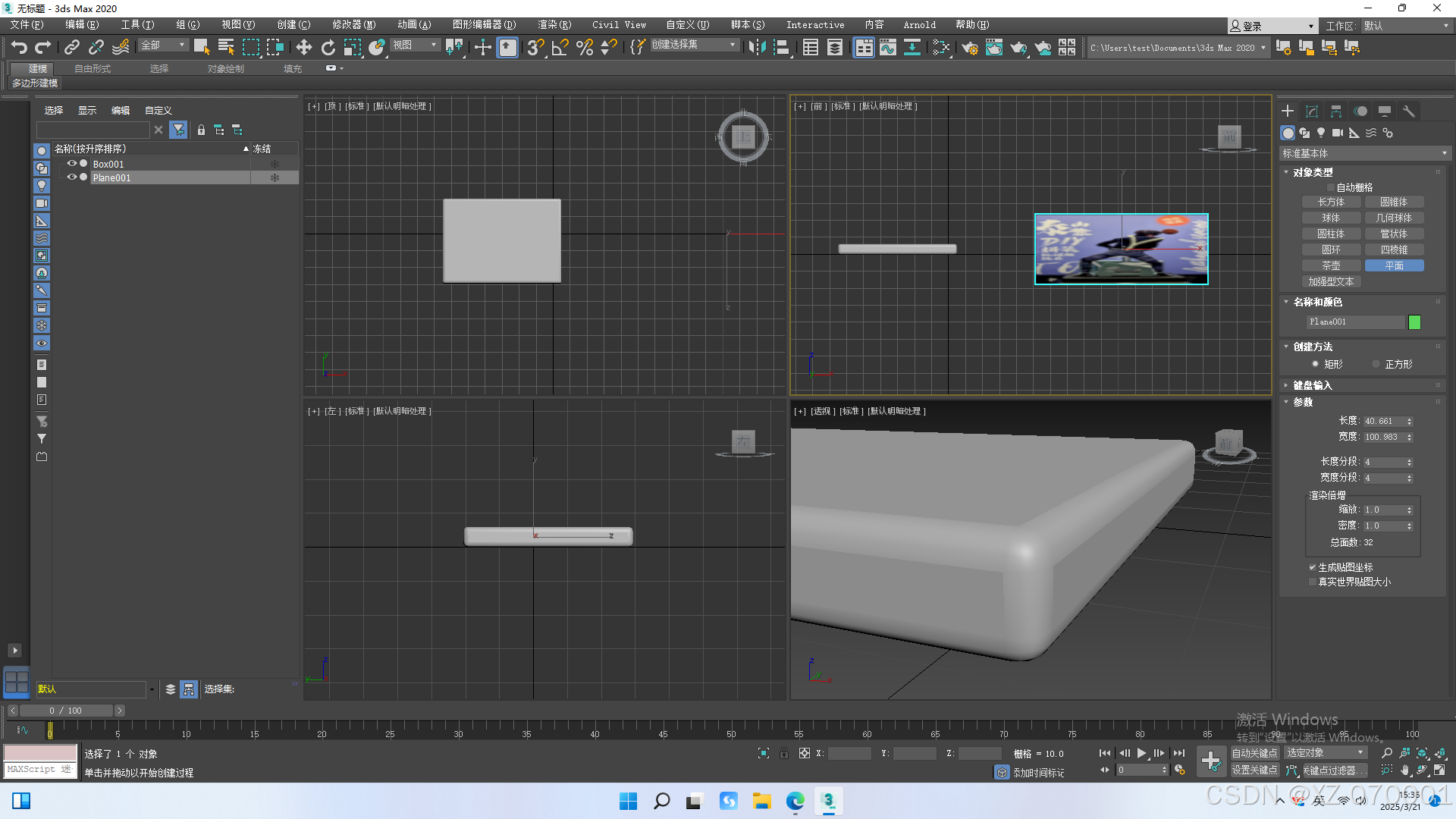Select the Rotate tool in toolbar

pyautogui.click(x=328, y=48)
